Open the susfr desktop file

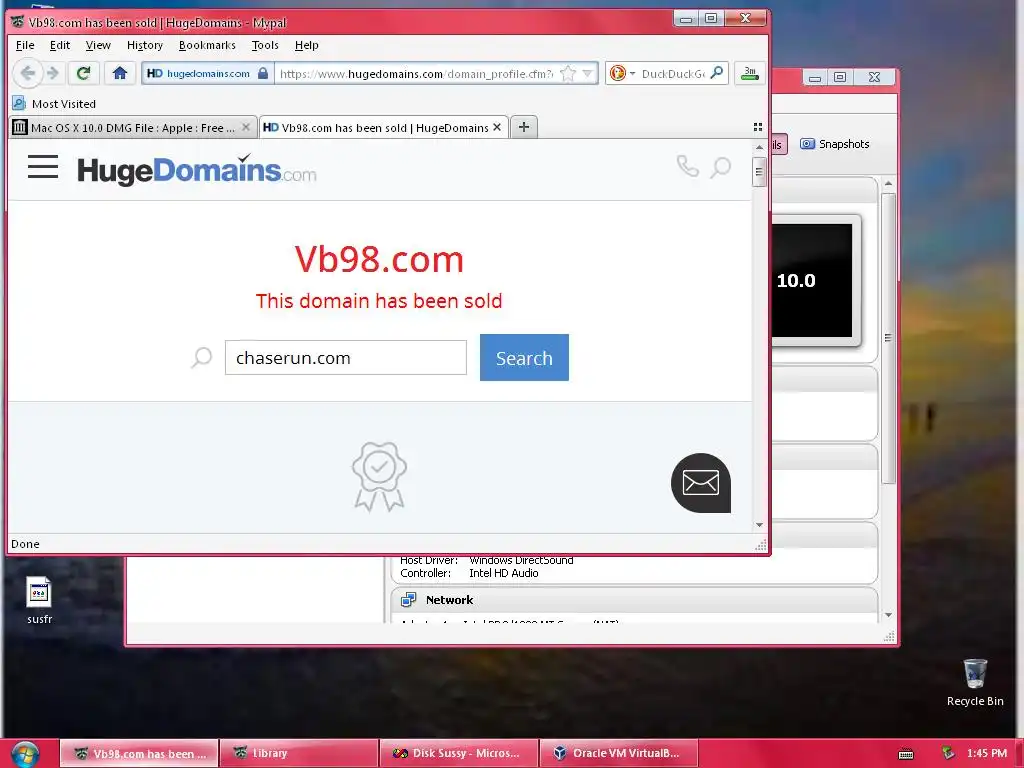(39, 600)
